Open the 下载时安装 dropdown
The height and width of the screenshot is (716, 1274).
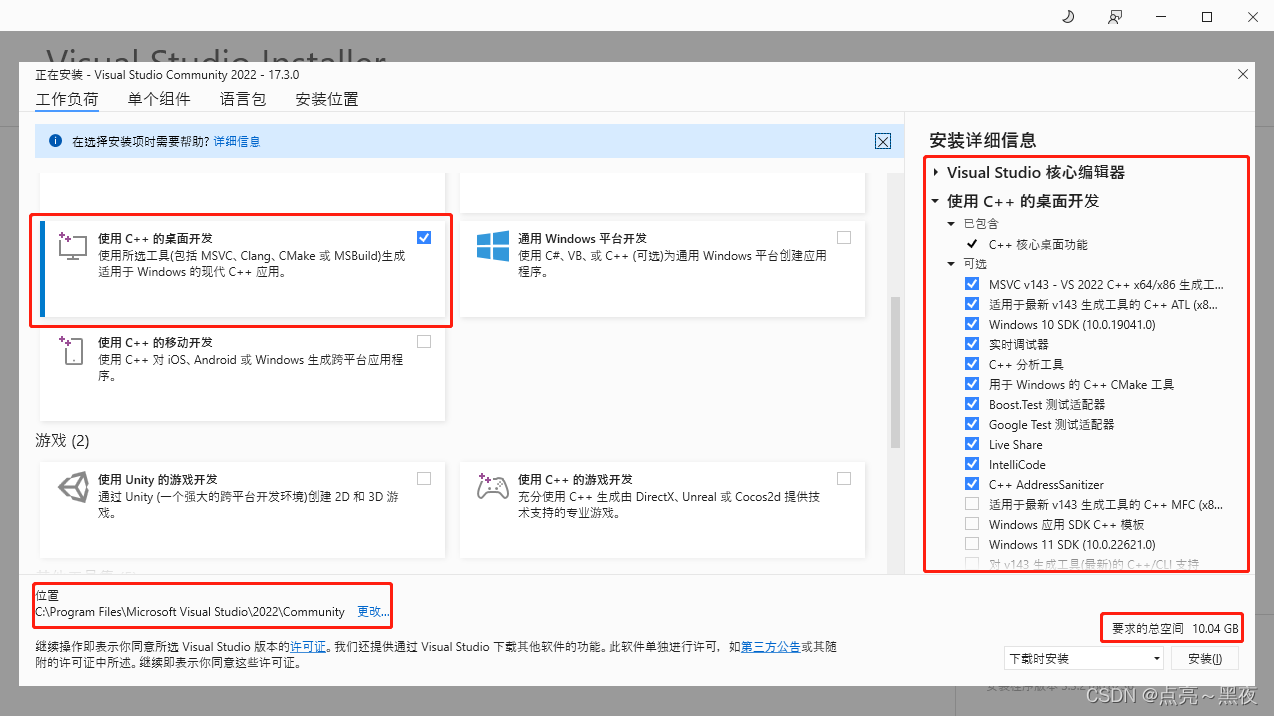point(1084,658)
